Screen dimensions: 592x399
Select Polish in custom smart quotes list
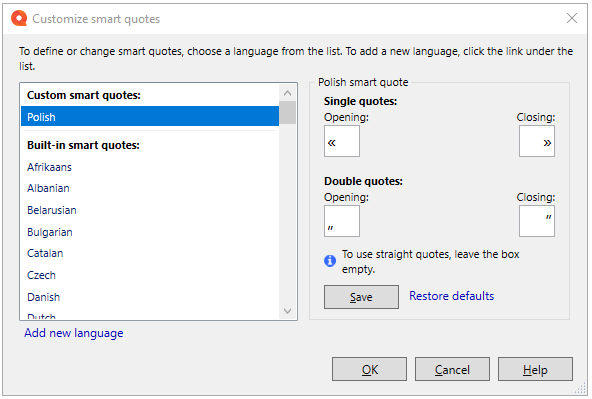tap(150, 117)
